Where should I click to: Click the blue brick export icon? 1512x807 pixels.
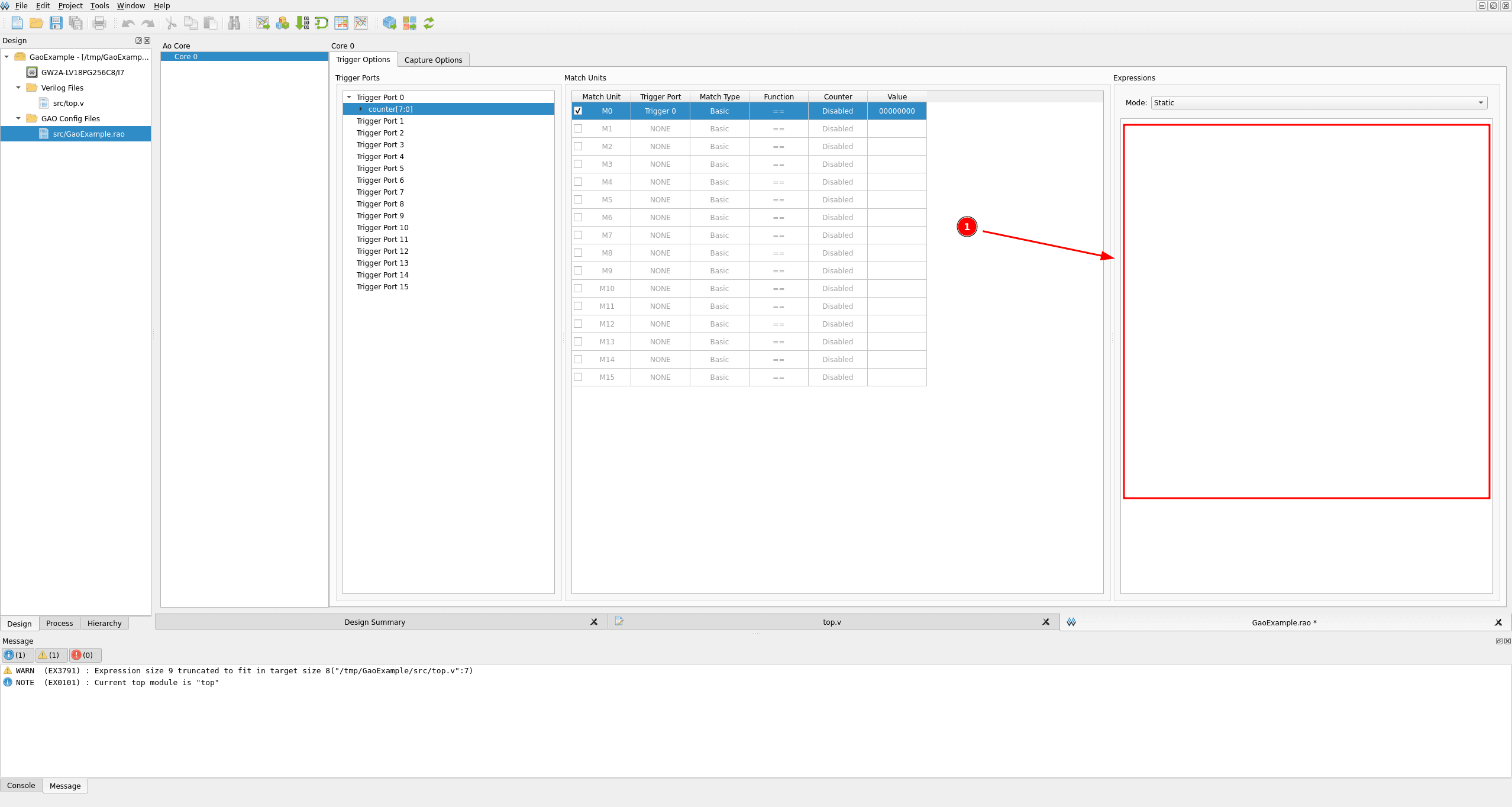pos(389,23)
